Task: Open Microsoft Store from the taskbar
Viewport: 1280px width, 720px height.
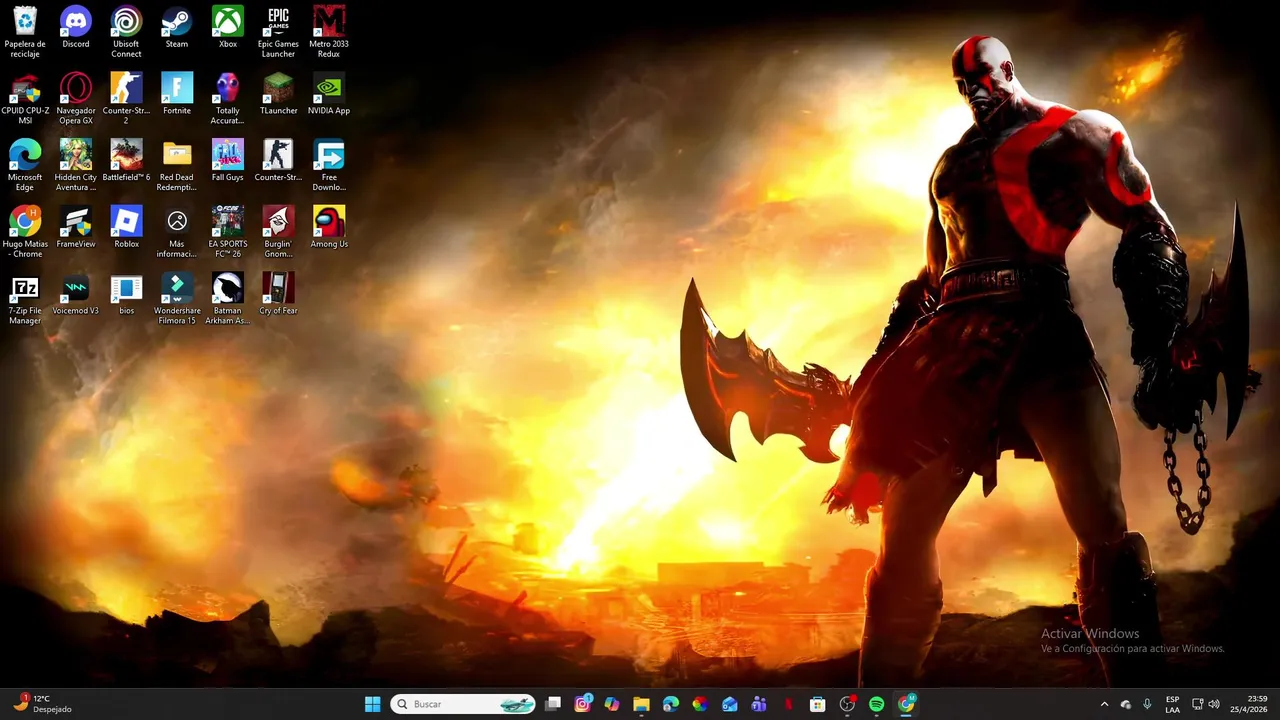Action: [x=817, y=704]
